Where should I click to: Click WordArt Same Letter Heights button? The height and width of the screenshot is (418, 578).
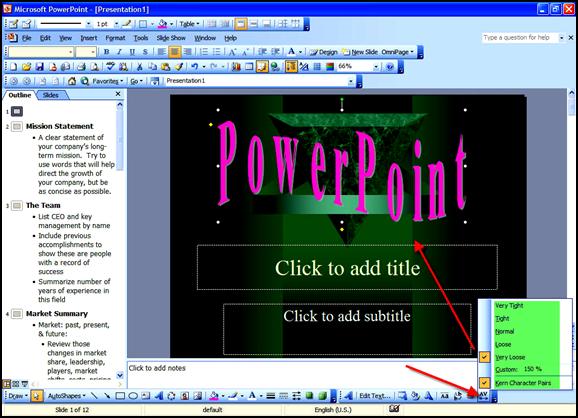point(445,396)
